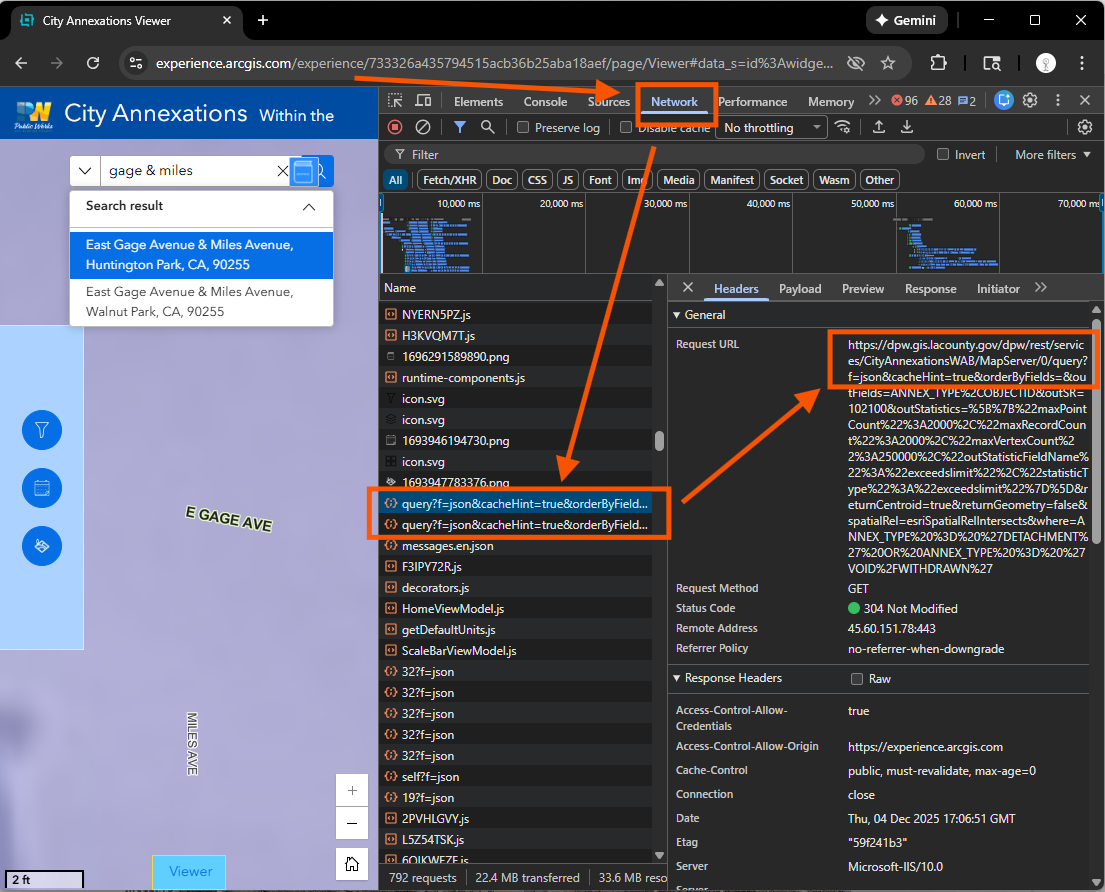Open Network settings gear icon
Image resolution: width=1105 pixels, height=892 pixels.
pyautogui.click(x=1085, y=127)
